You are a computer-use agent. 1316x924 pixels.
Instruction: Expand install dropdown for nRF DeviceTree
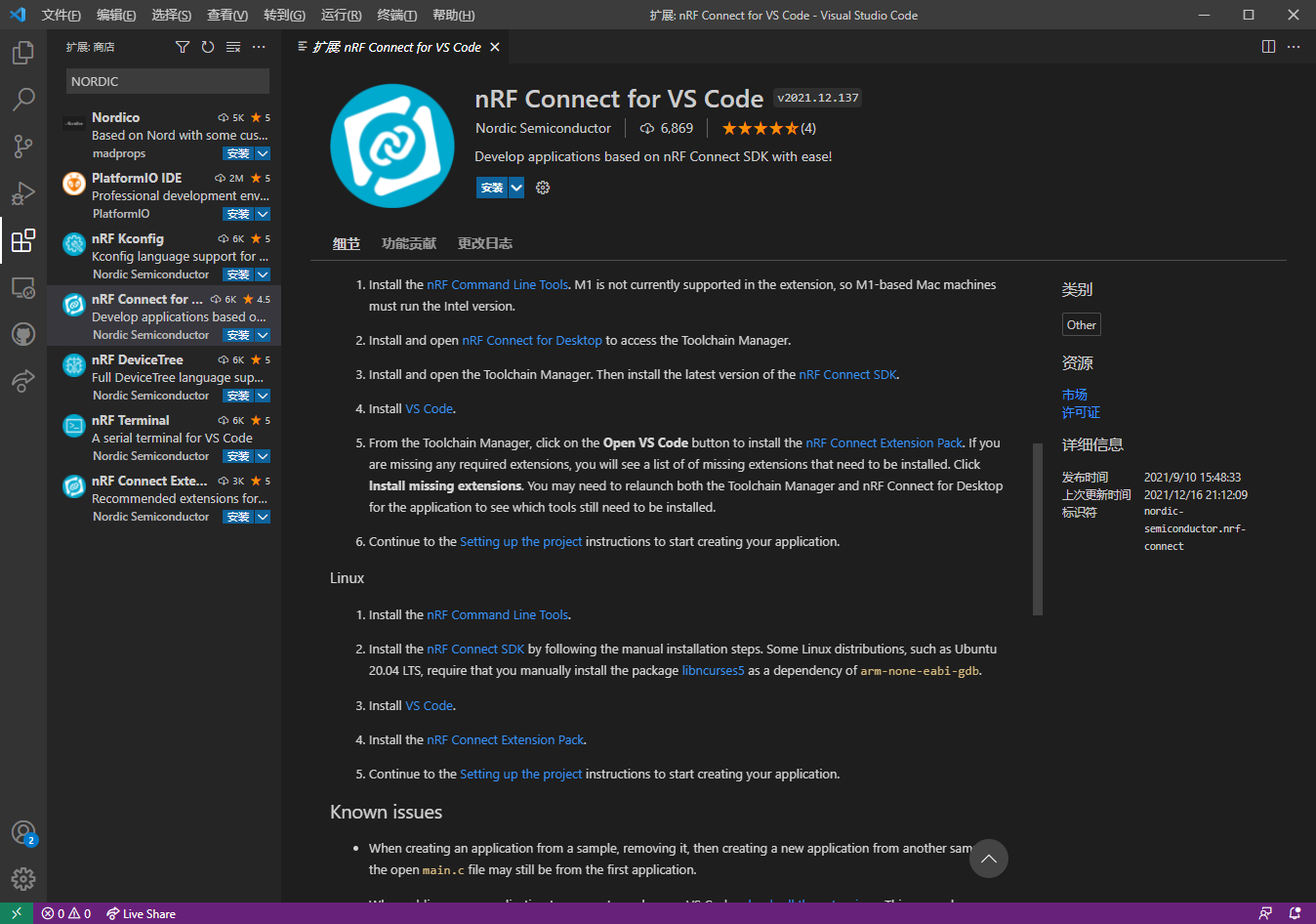(x=263, y=396)
